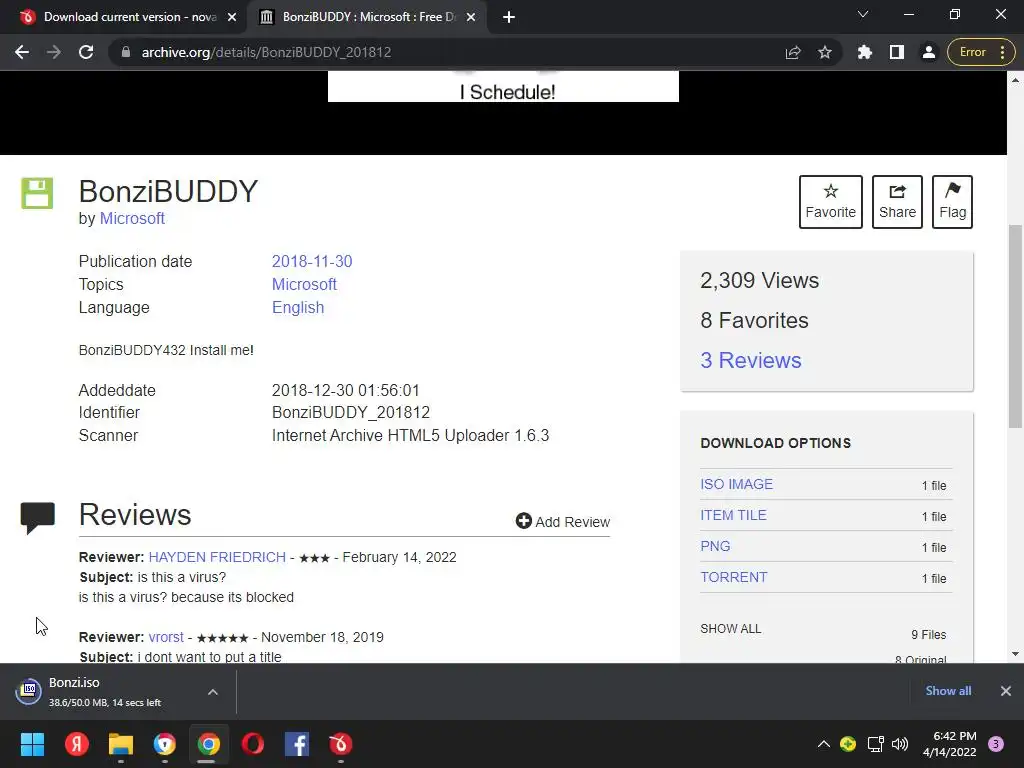Open the notification badge with 3
This screenshot has width=1024, height=768.
(996, 744)
